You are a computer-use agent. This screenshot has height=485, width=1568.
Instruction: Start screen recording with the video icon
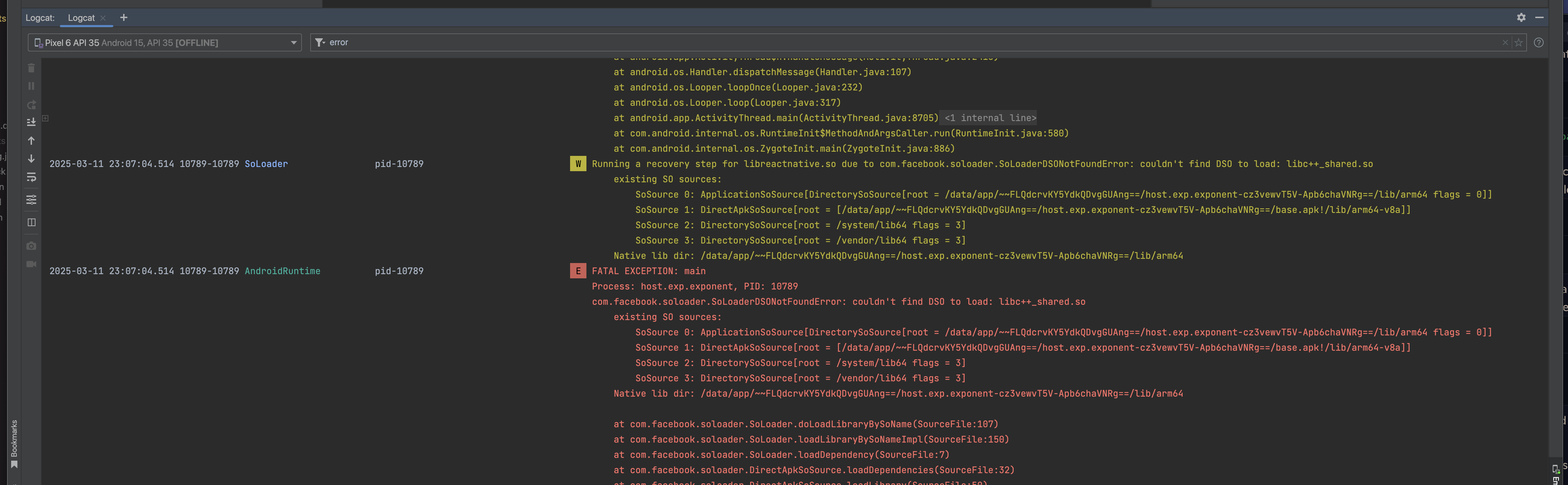click(31, 264)
